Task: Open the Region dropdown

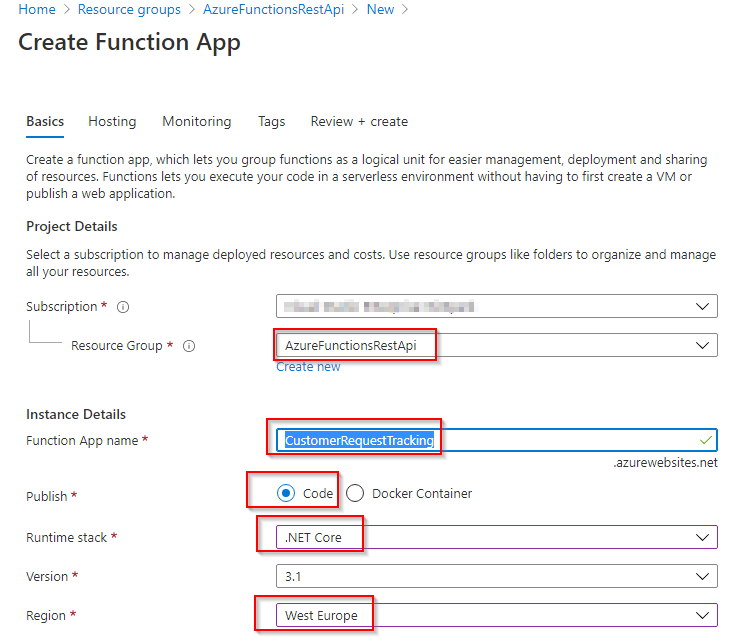Action: (x=497, y=615)
